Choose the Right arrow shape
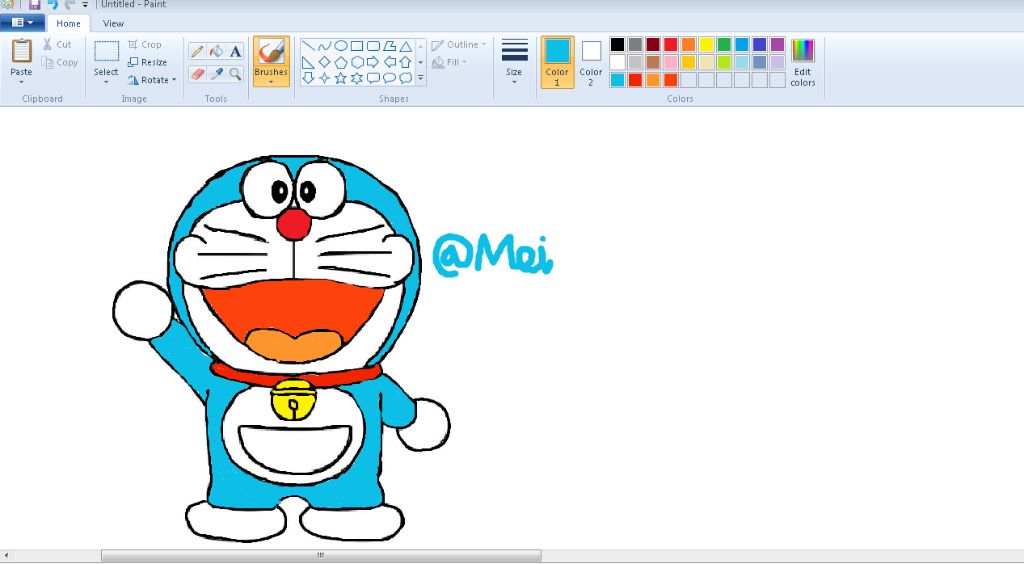Viewport: 1024px width, 564px height. tap(374, 62)
